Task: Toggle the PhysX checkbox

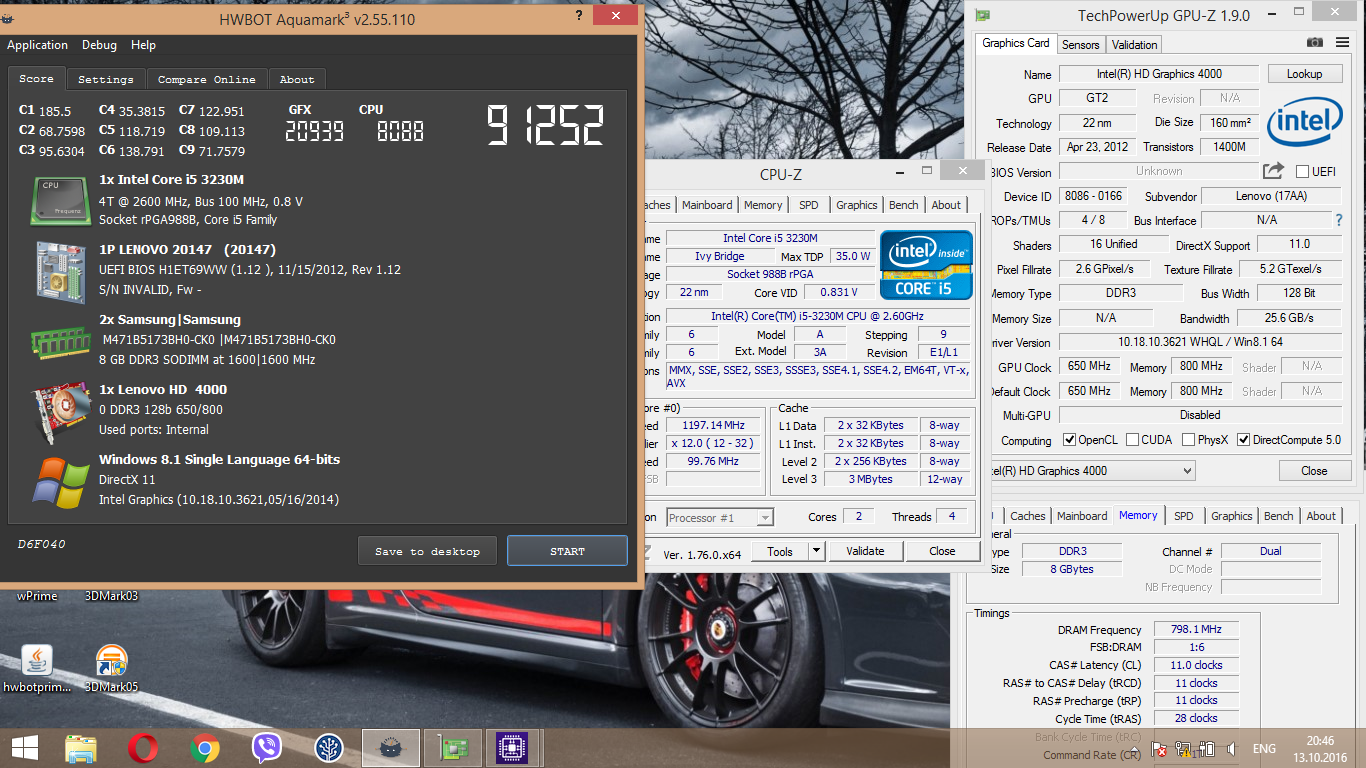Action: 1188,440
